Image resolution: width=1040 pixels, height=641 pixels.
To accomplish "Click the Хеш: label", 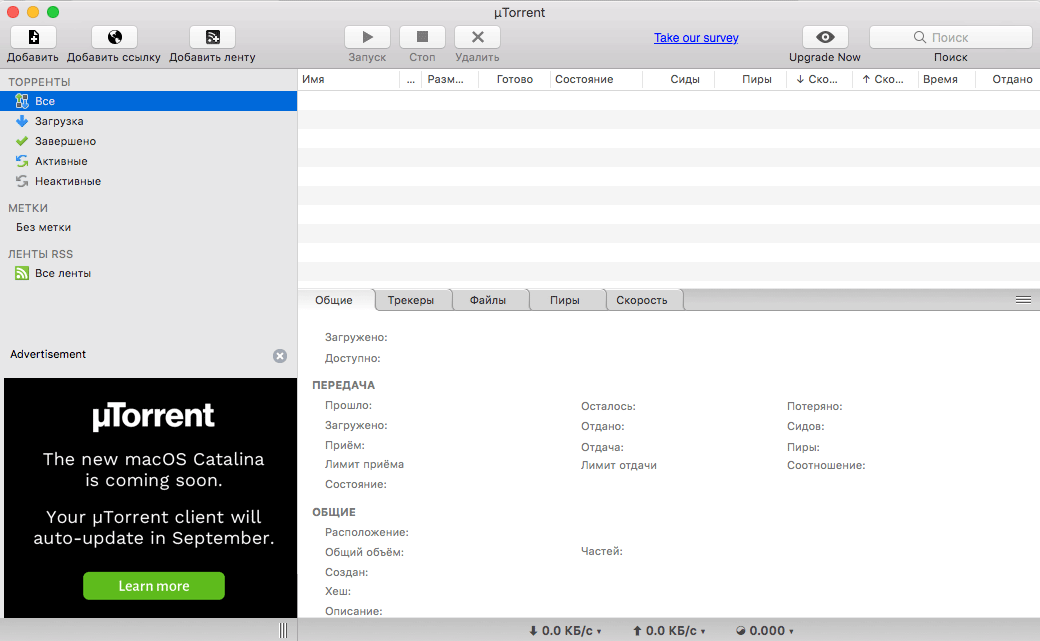I will 338,591.
